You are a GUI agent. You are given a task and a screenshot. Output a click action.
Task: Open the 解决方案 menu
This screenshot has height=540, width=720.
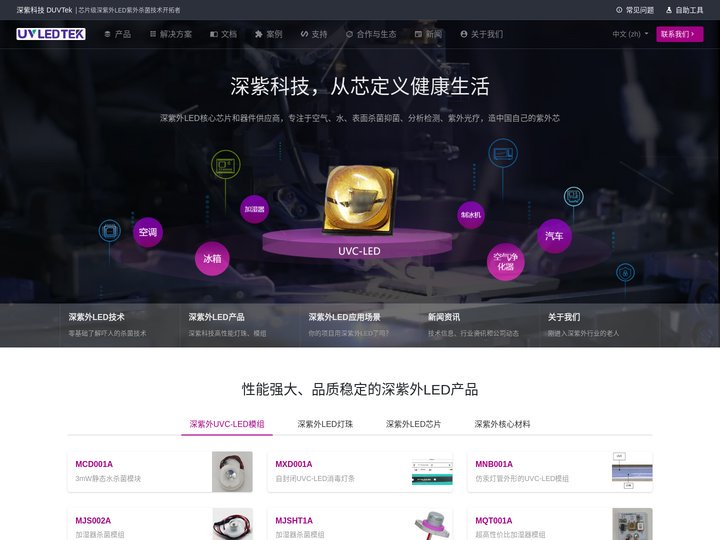coord(171,34)
